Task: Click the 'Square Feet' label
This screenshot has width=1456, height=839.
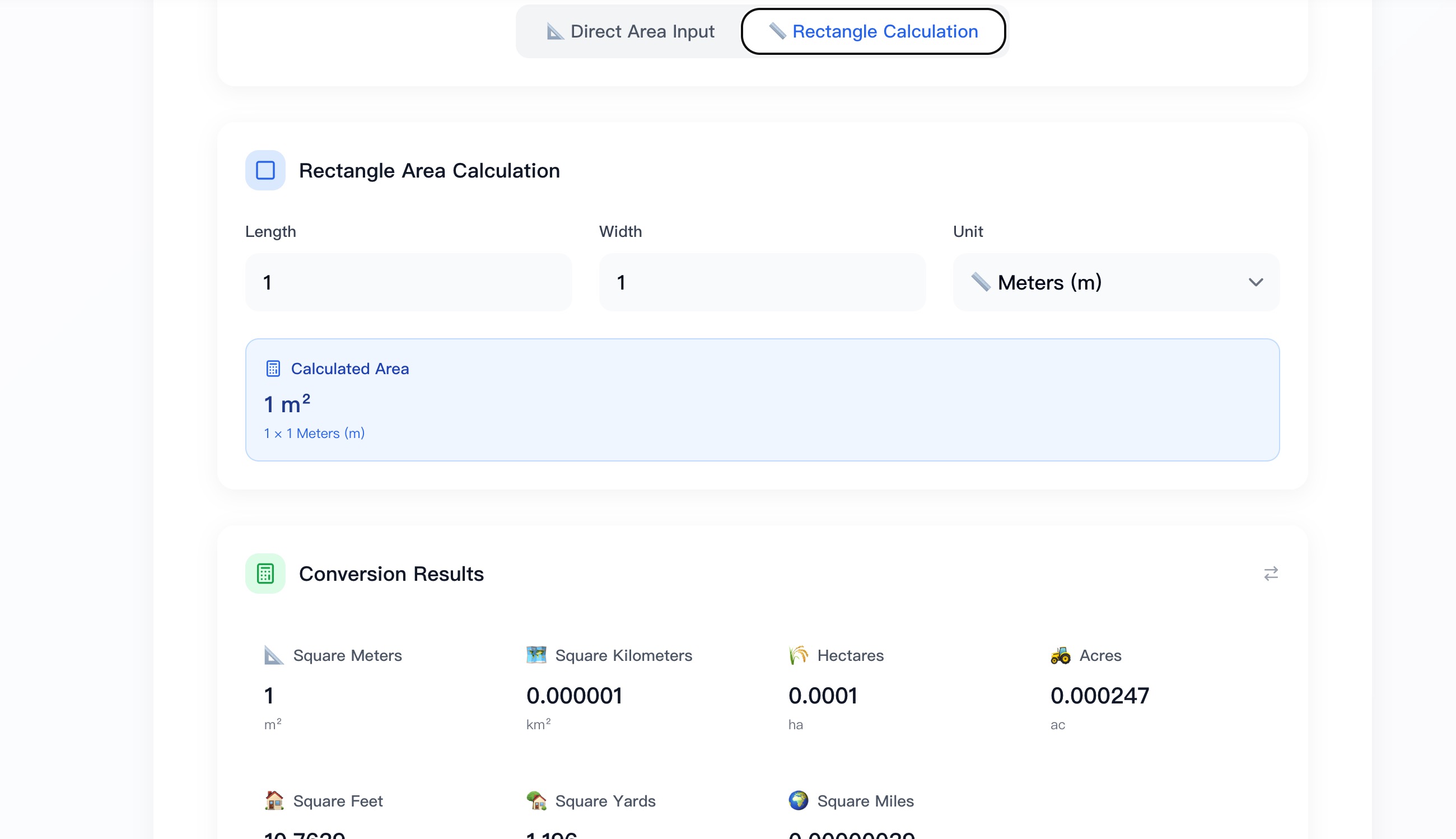Action: click(338, 801)
